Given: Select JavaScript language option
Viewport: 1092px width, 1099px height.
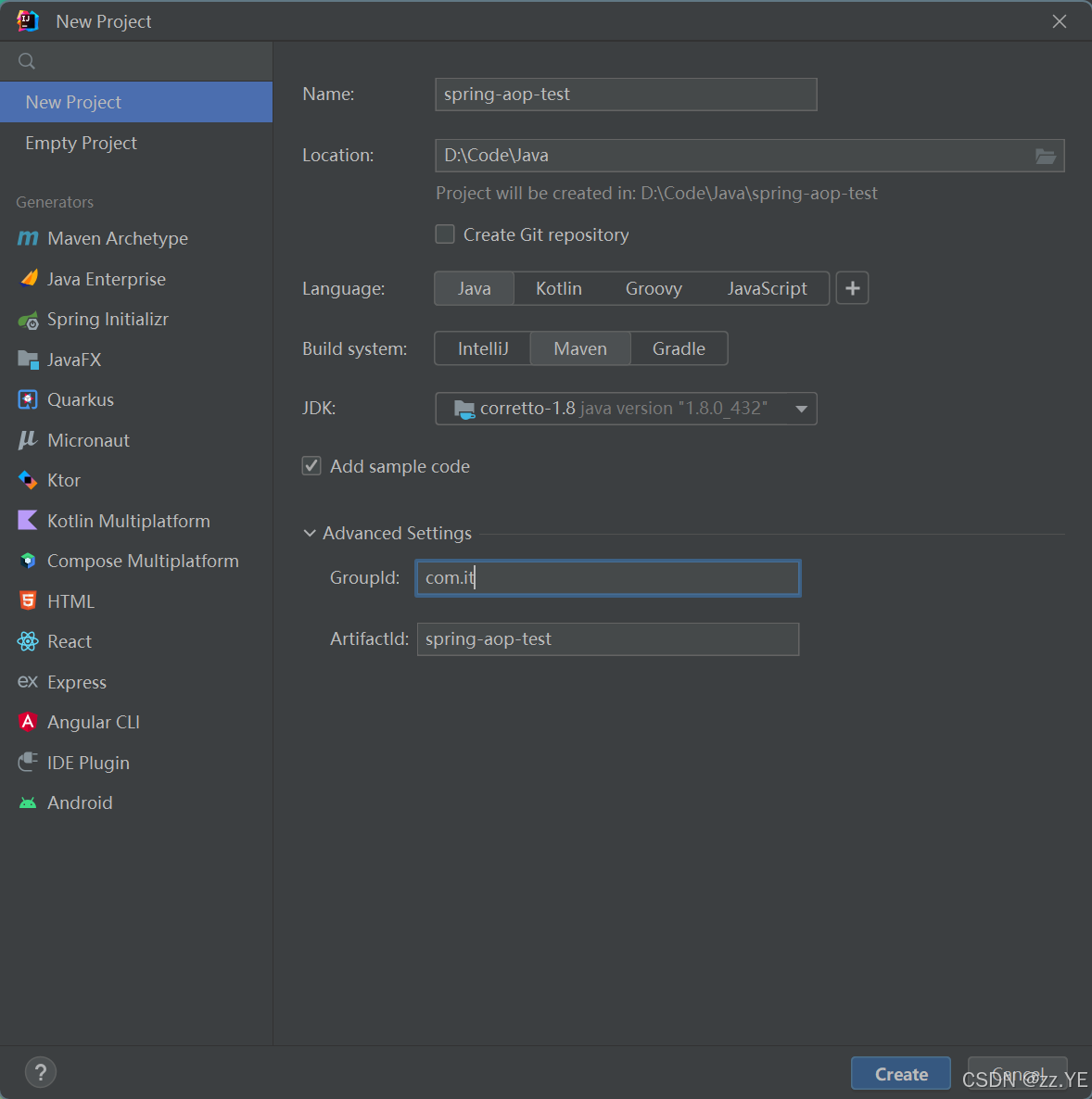Looking at the screenshot, I should tap(767, 288).
